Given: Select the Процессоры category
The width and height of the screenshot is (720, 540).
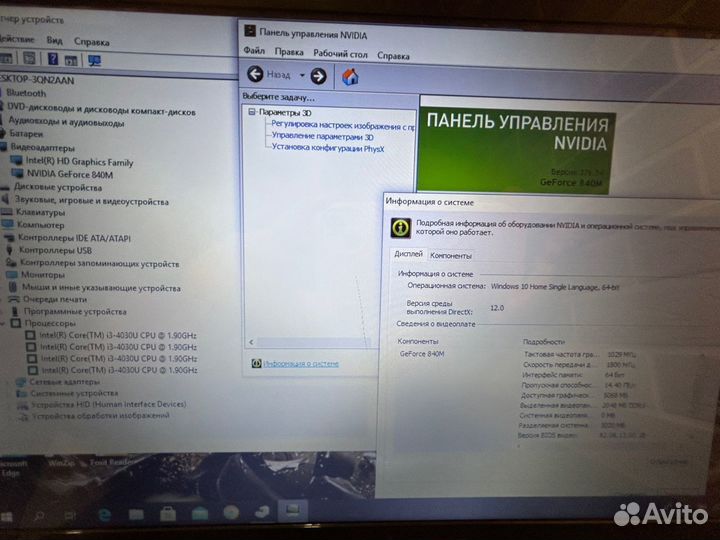Looking at the screenshot, I should [x=50, y=323].
